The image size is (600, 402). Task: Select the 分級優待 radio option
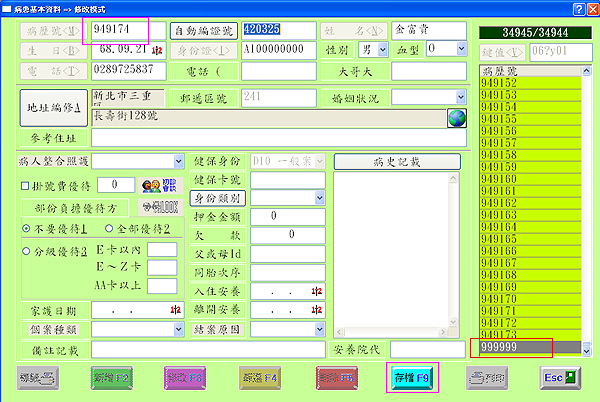point(26,251)
